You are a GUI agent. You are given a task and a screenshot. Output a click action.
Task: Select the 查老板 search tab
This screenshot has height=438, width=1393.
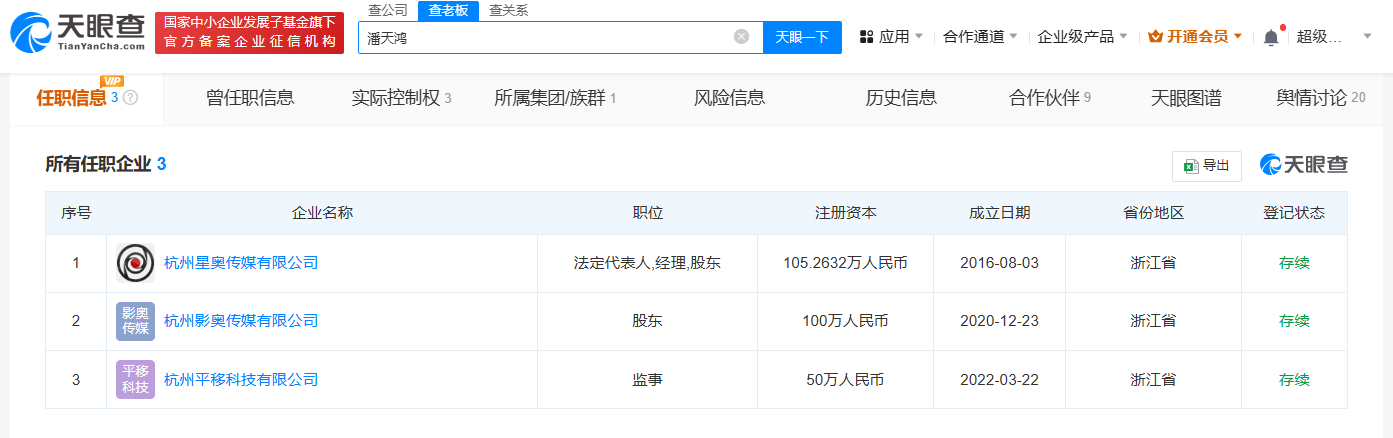[448, 10]
